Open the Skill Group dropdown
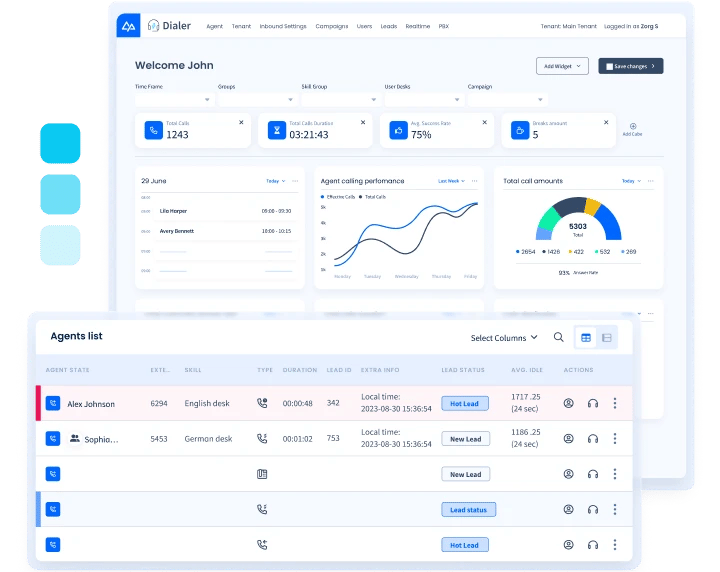 (x=341, y=100)
